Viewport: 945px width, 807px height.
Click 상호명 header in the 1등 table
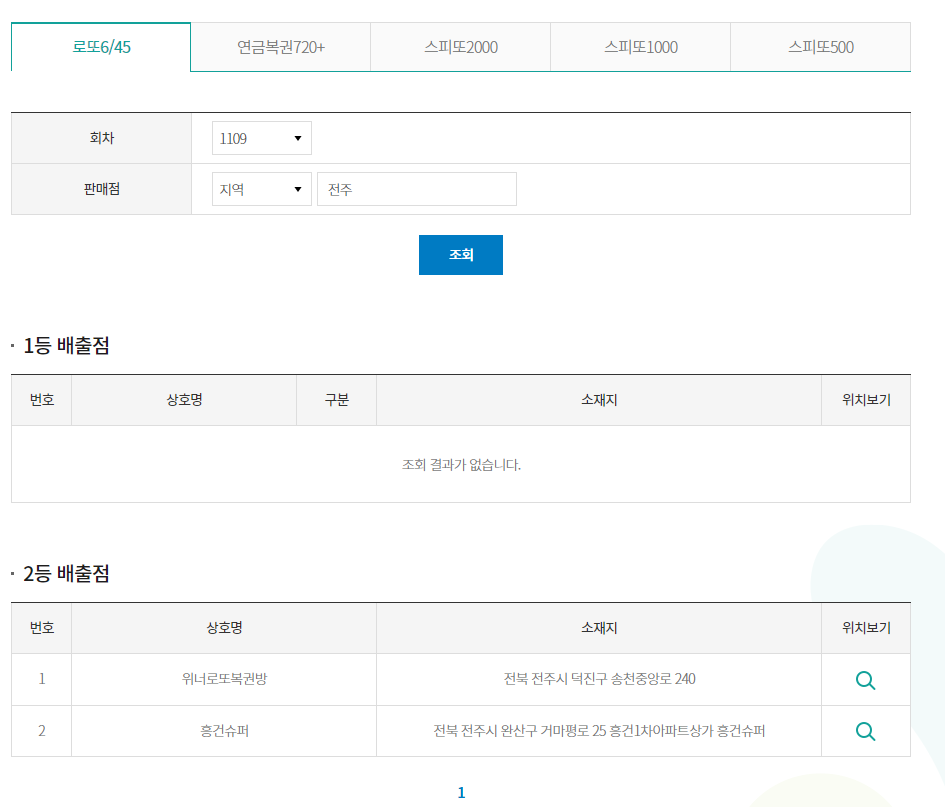(x=184, y=400)
